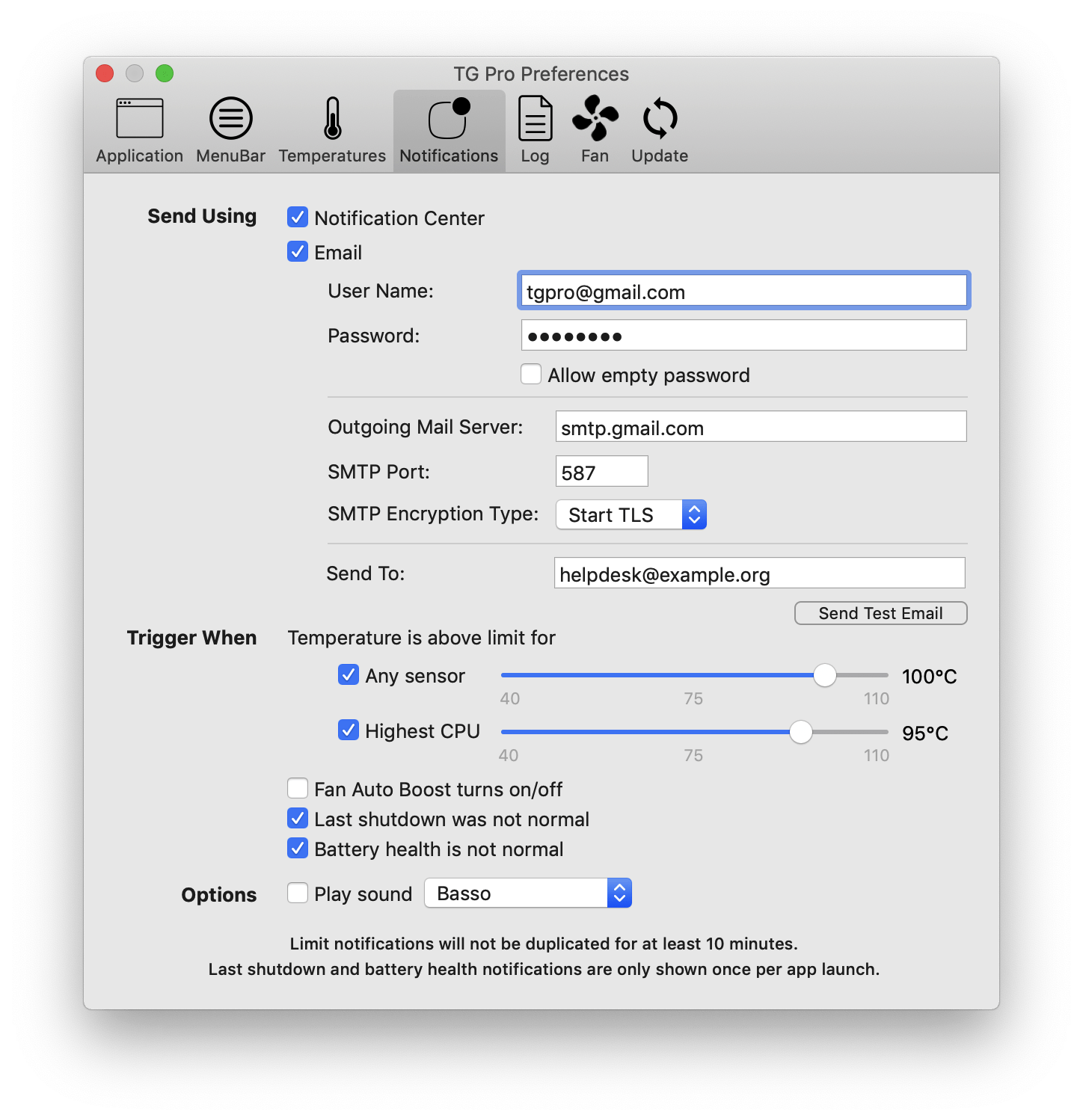This screenshot has width=1083, height=1120.
Task: Click the Outgoing Mail Server field
Action: (x=761, y=427)
